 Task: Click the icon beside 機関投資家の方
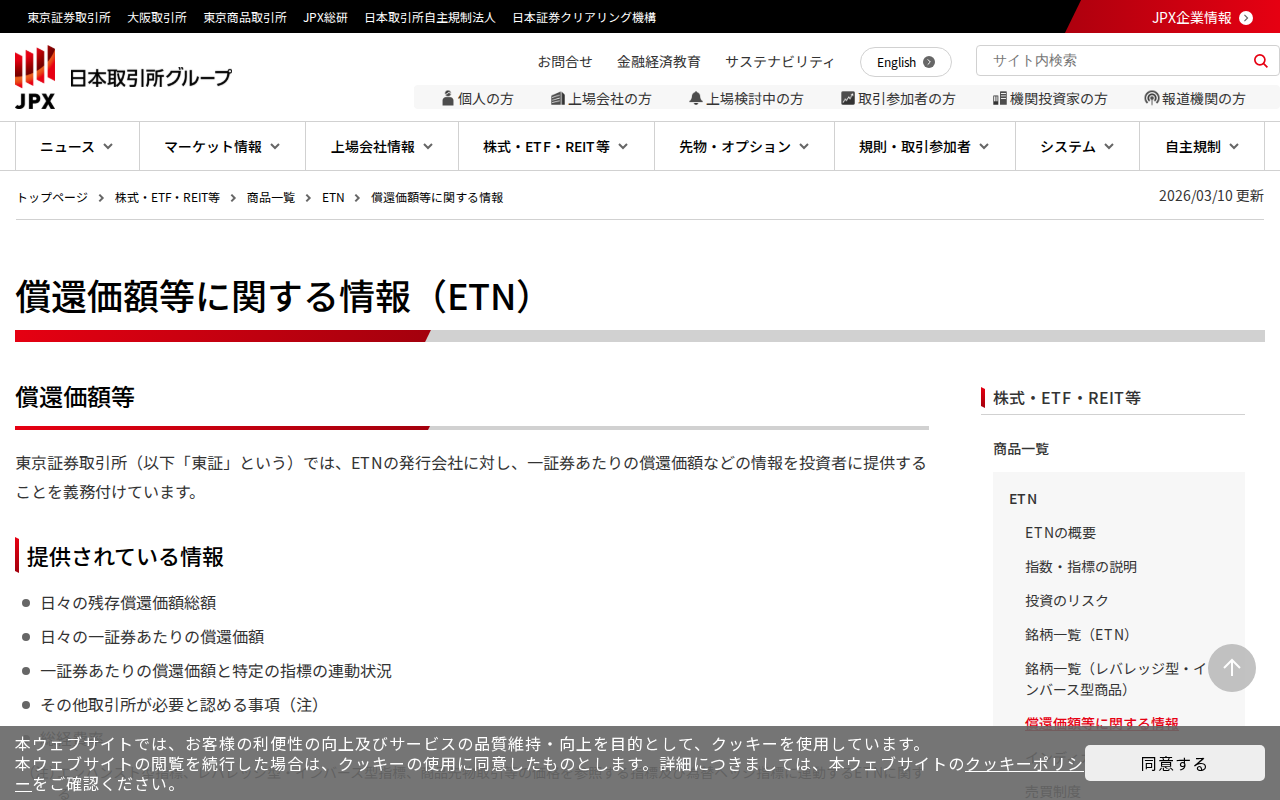click(1000, 98)
